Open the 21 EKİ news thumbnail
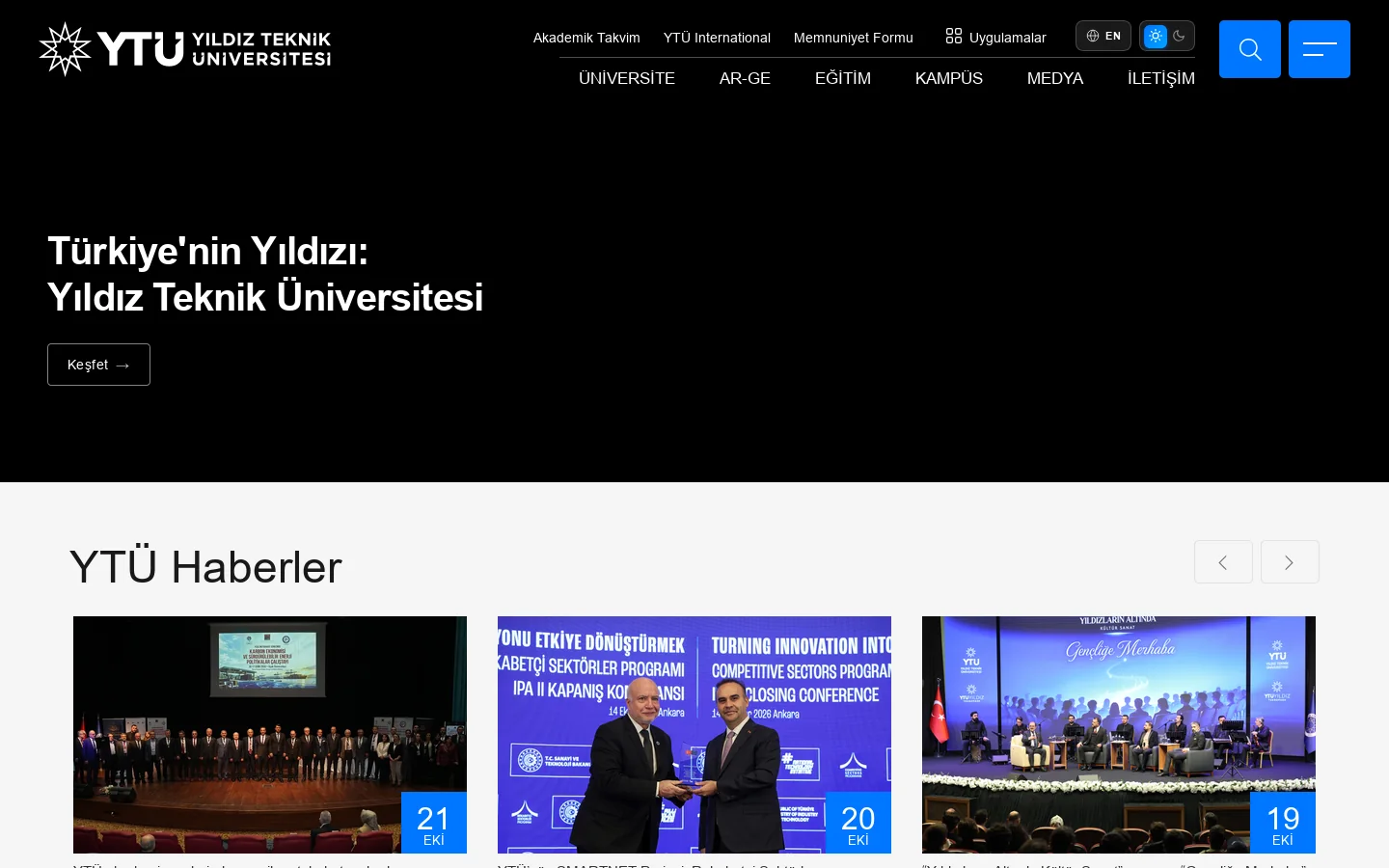This screenshot has height=868, width=1389. (270, 735)
